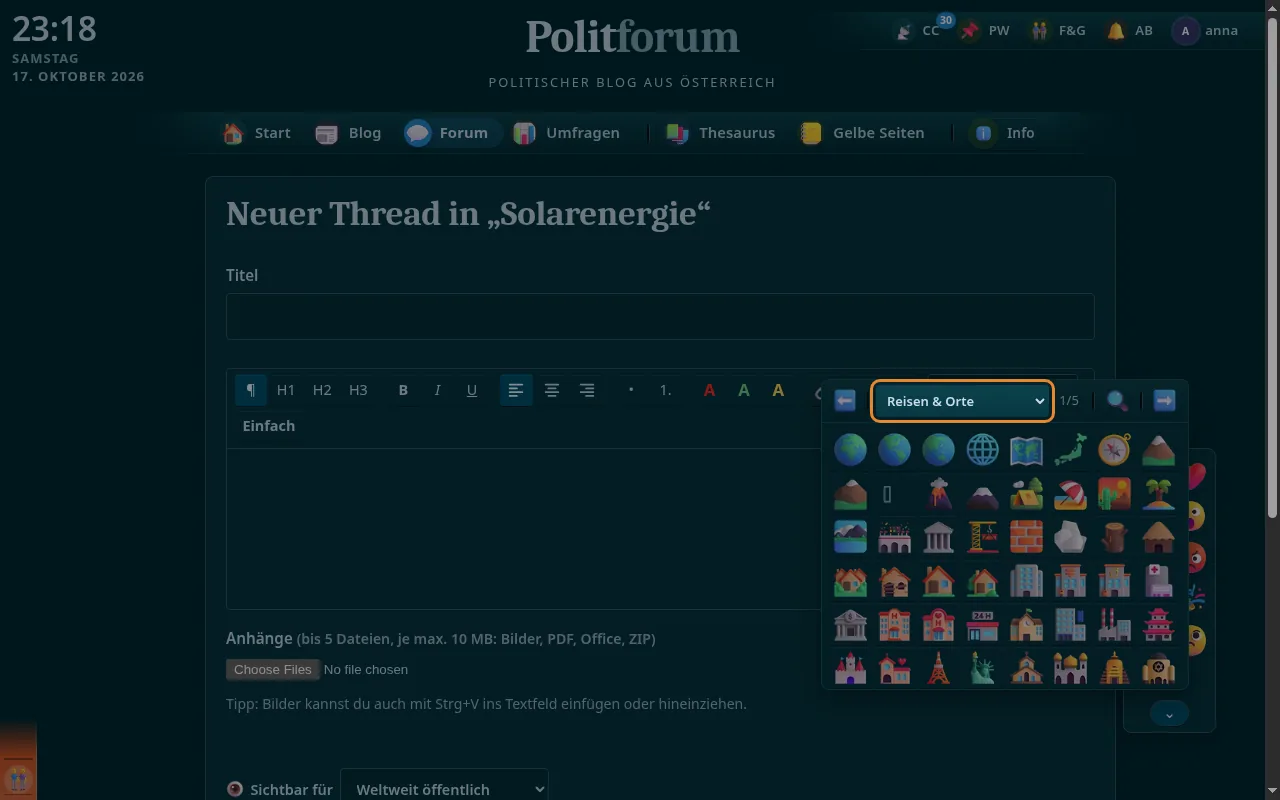The height and width of the screenshot is (800, 1280).
Task: Open the Sichtbar für visibility dropdown
Action: click(x=444, y=789)
